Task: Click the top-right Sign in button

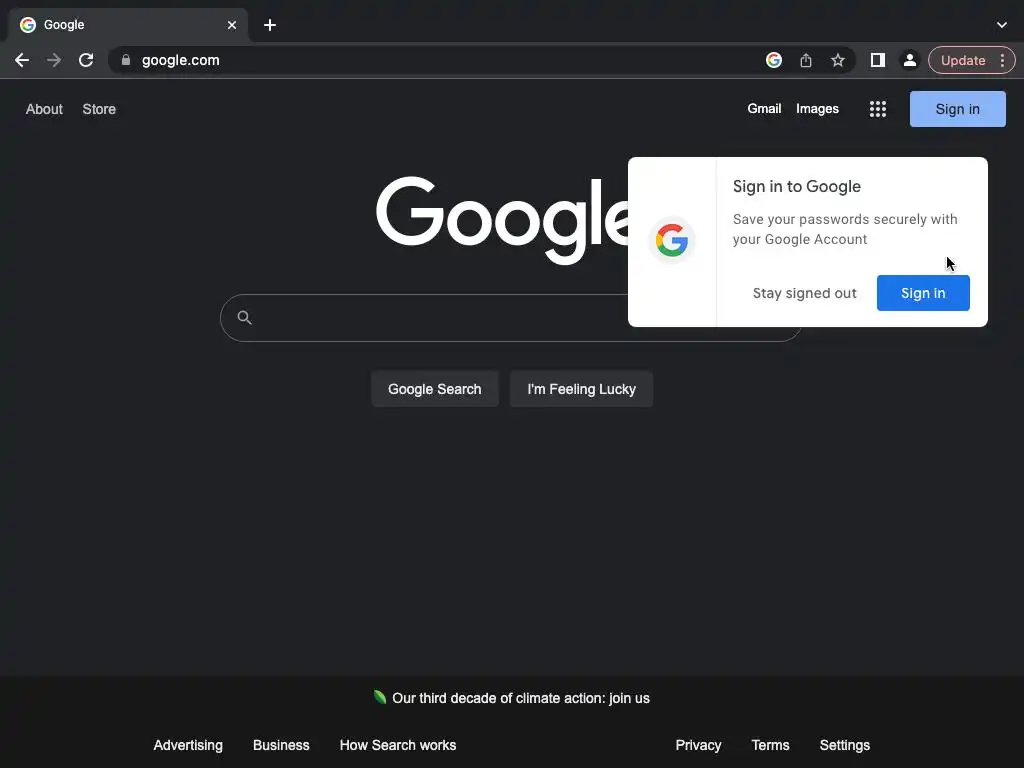Action: click(x=957, y=109)
